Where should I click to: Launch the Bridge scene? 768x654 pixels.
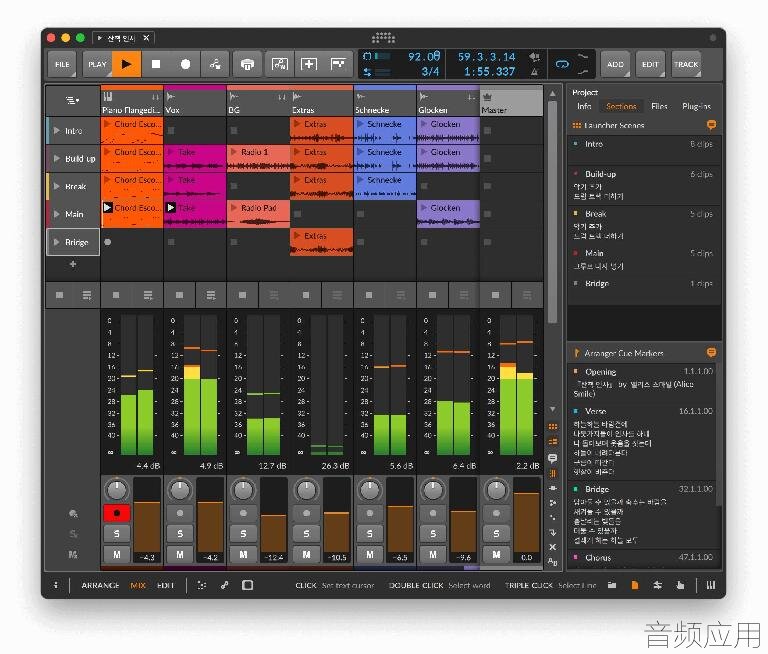pyautogui.click(x=57, y=242)
